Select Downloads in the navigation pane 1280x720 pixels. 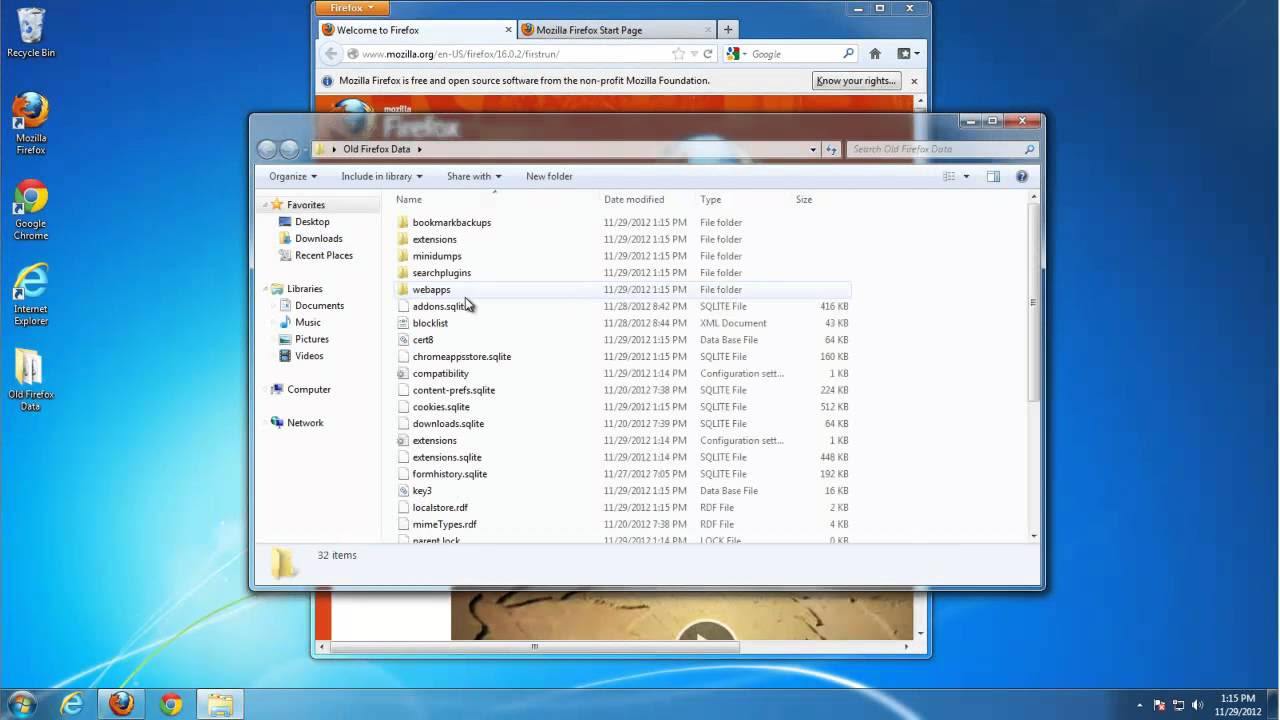pos(318,239)
